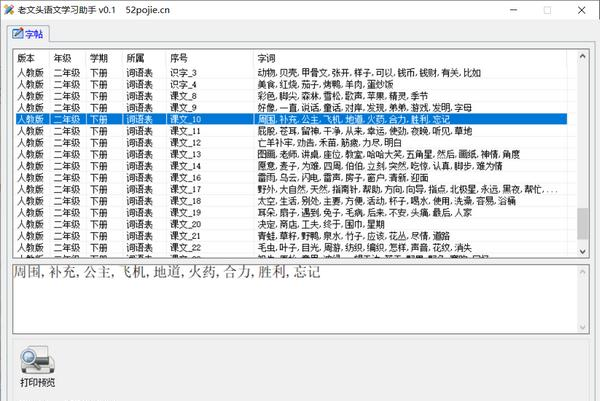
Task: Select the 课文_21 row
Action: (291, 236)
